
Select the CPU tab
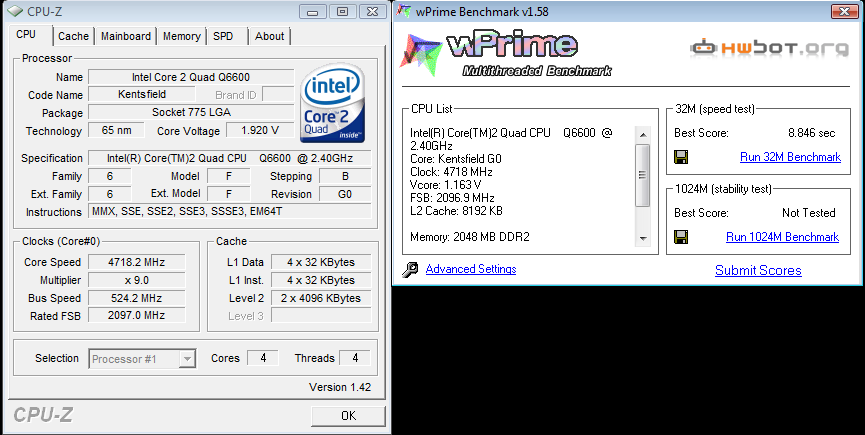tap(26, 34)
